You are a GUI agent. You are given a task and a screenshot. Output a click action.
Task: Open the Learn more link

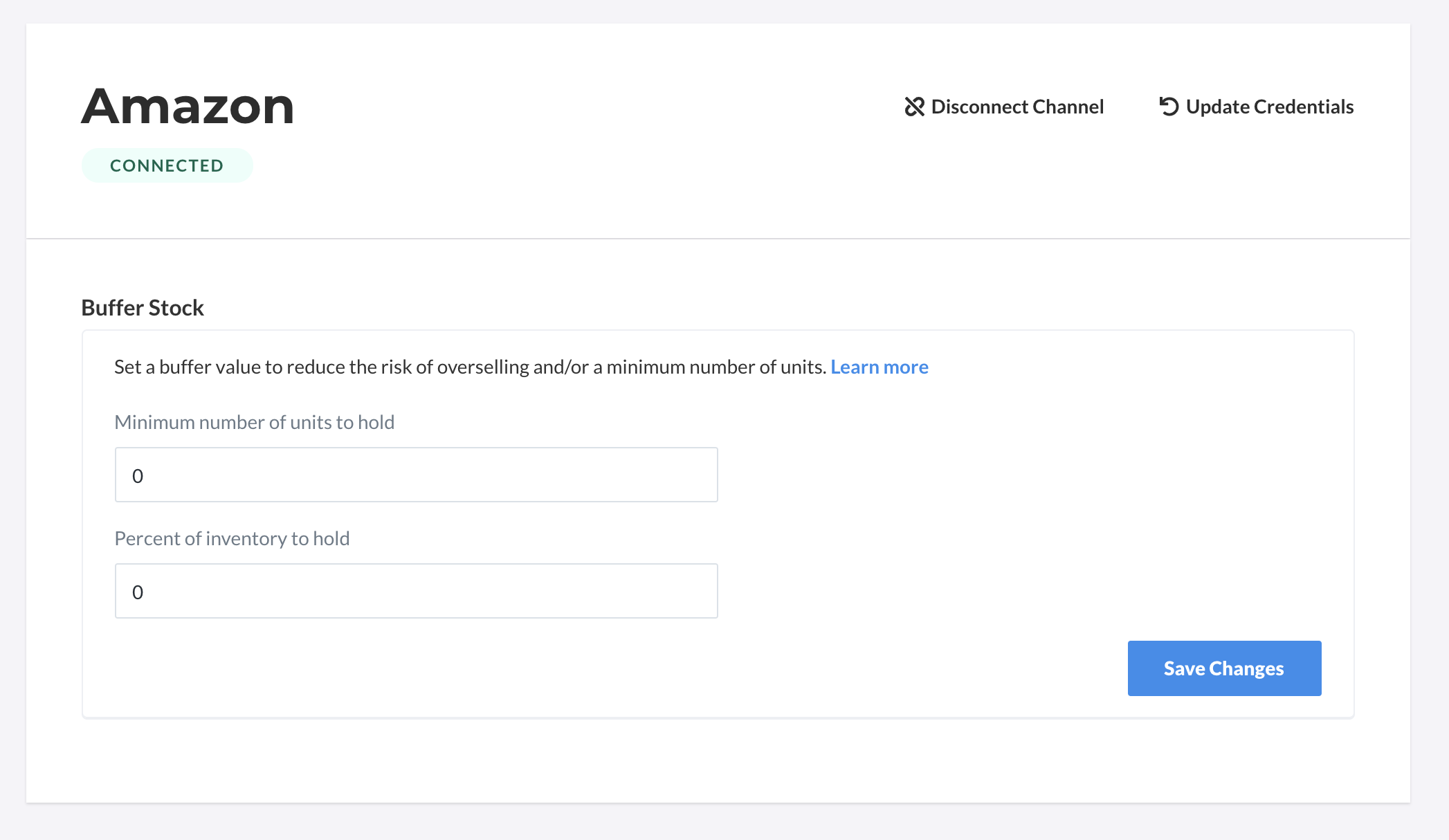[x=880, y=367]
